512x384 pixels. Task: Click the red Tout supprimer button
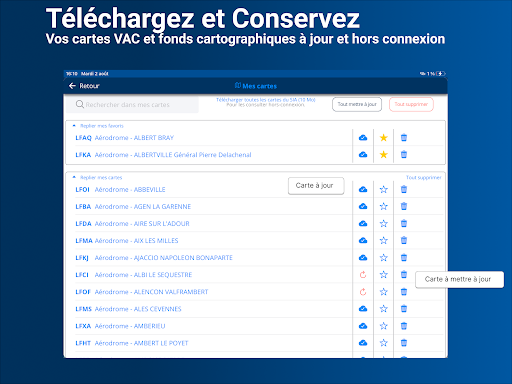[x=411, y=104]
